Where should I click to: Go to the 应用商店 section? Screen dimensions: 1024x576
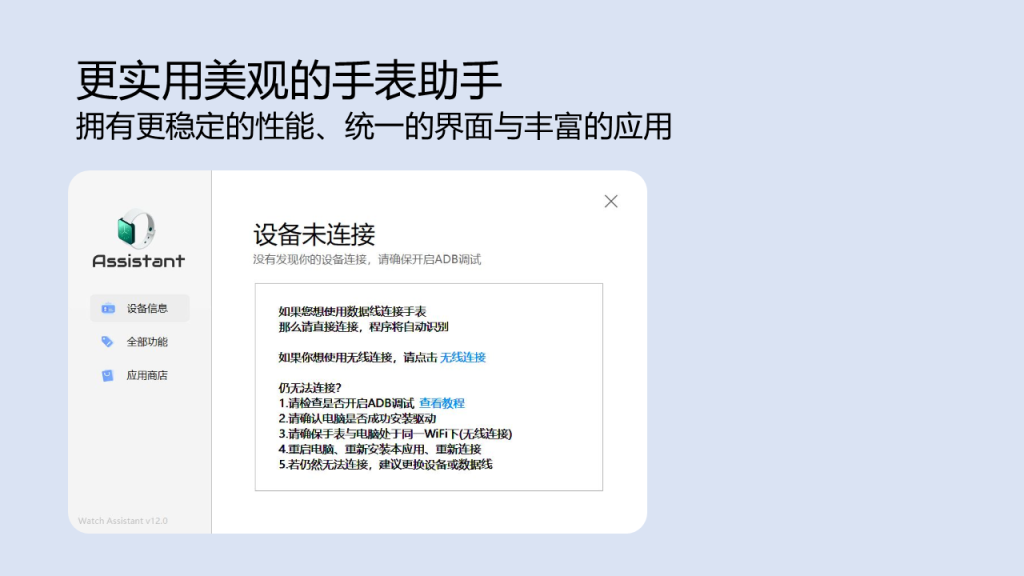(x=146, y=376)
